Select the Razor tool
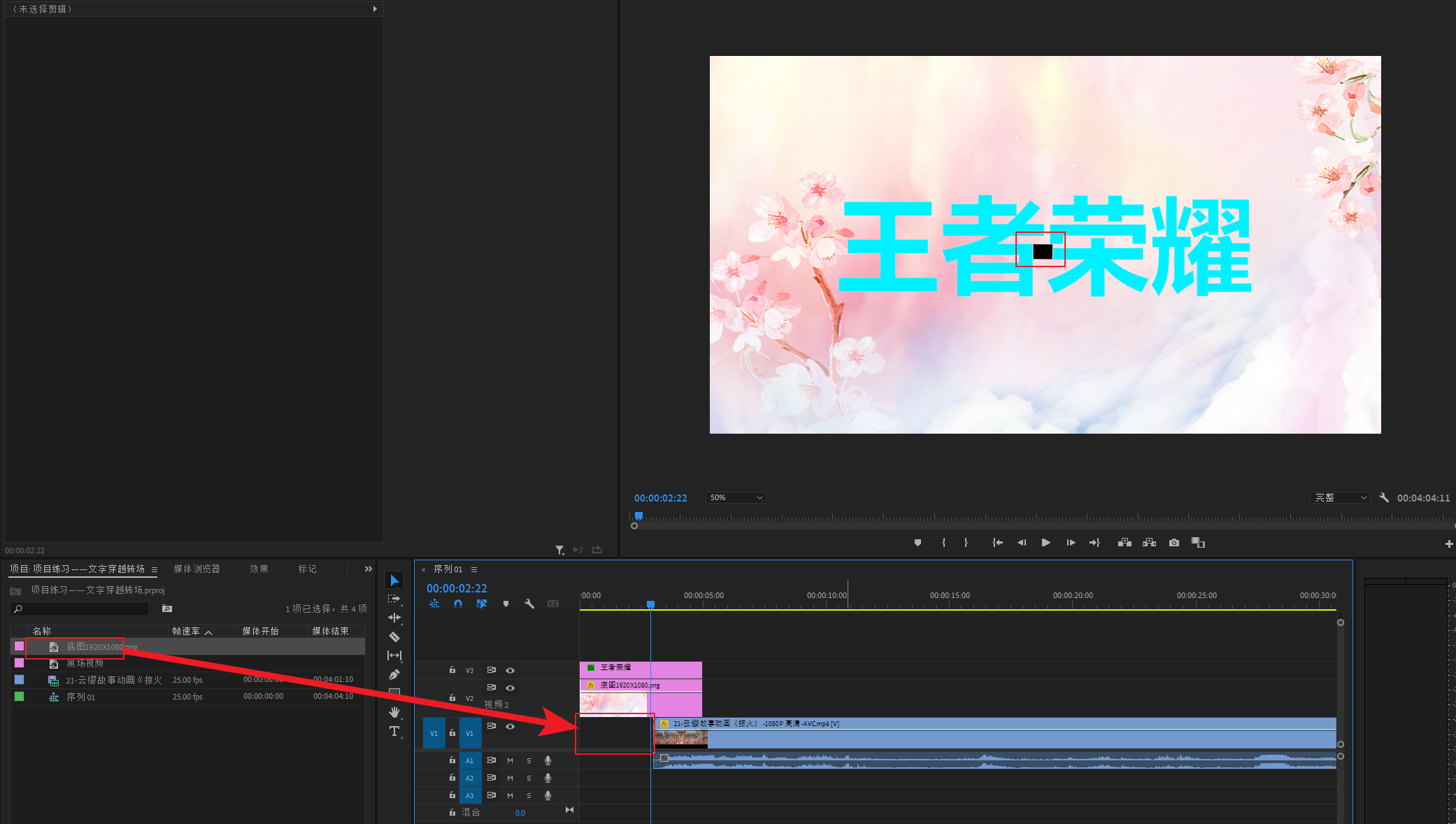The height and width of the screenshot is (824, 1456). pos(394,637)
